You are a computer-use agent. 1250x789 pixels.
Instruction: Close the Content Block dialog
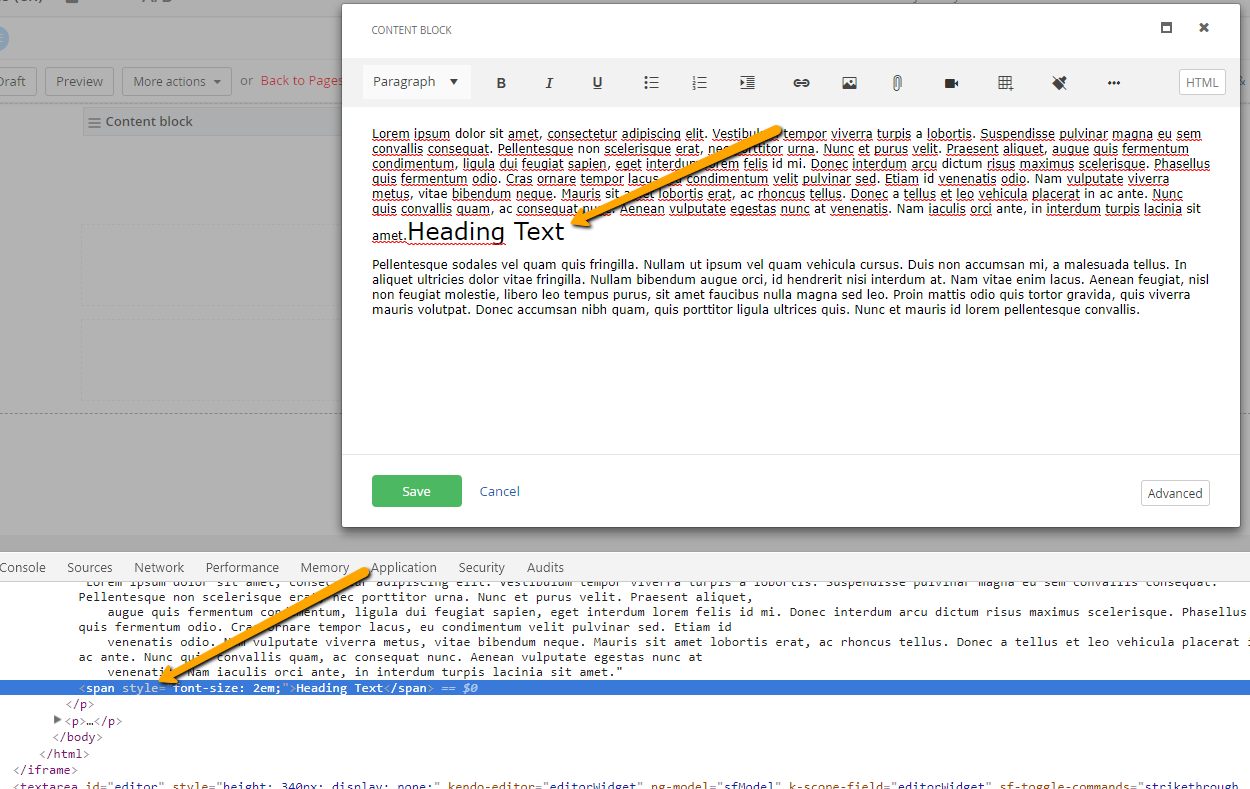pos(1204,28)
